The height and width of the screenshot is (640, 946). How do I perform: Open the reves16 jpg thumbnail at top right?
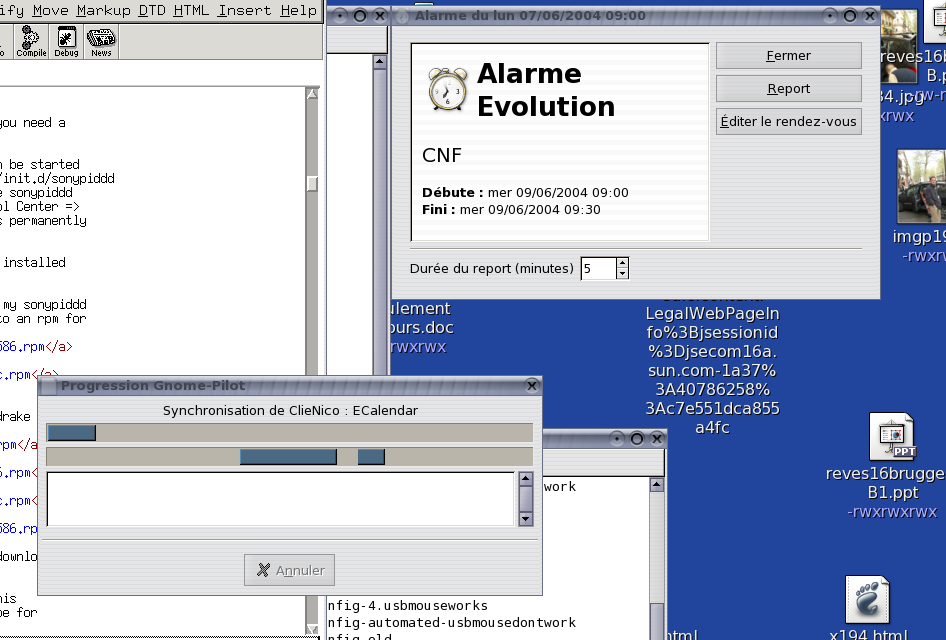pyautogui.click(x=899, y=46)
